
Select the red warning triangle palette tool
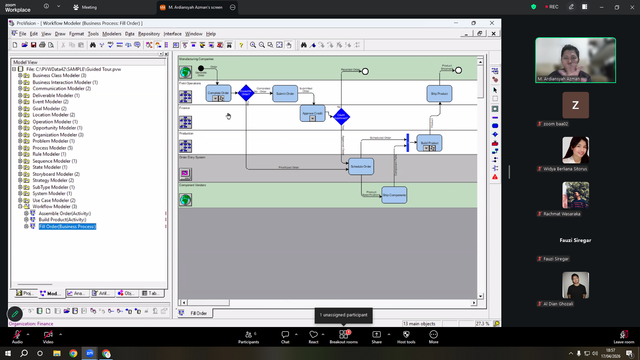pos(495,177)
